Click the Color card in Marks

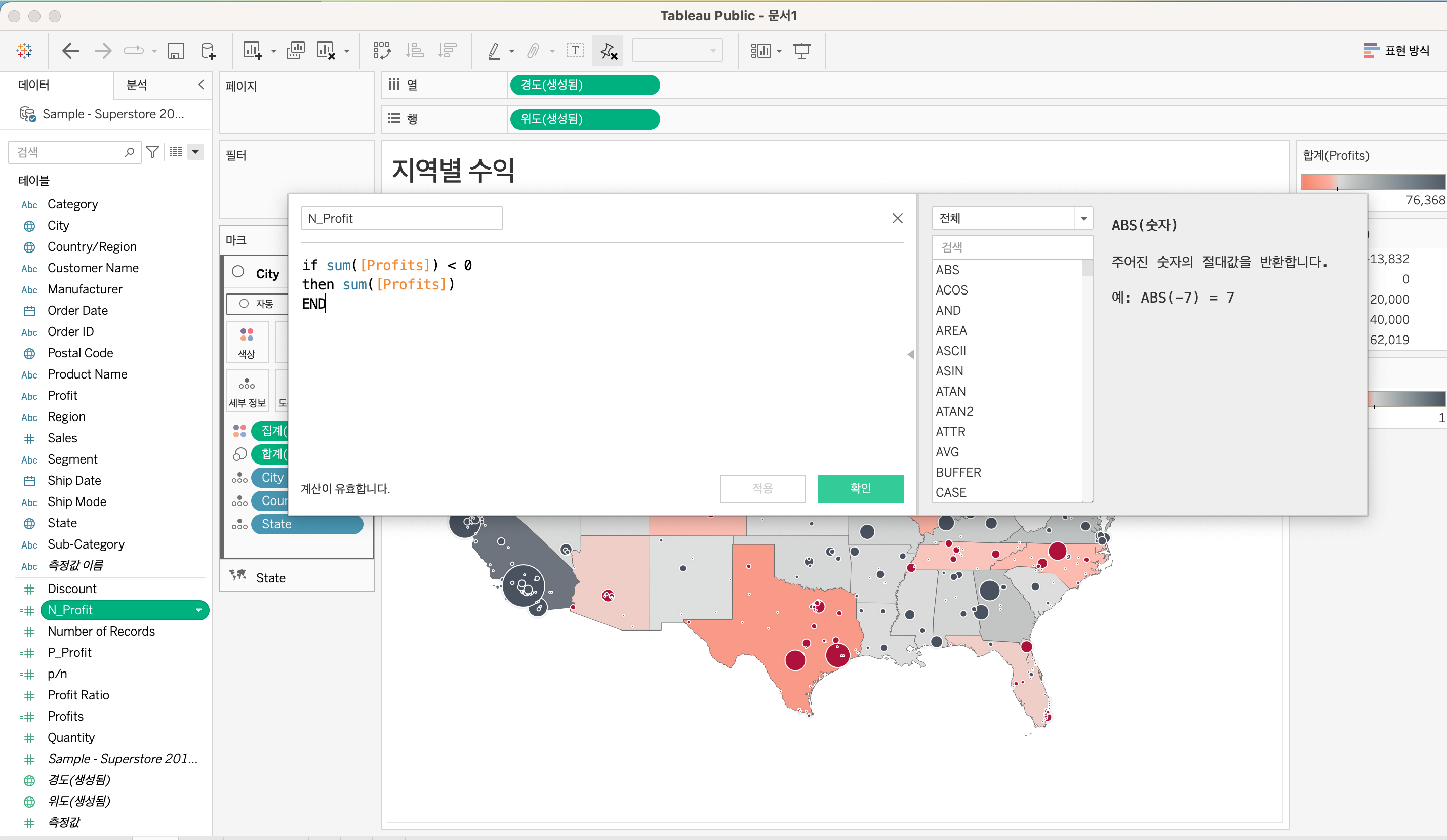coord(247,343)
